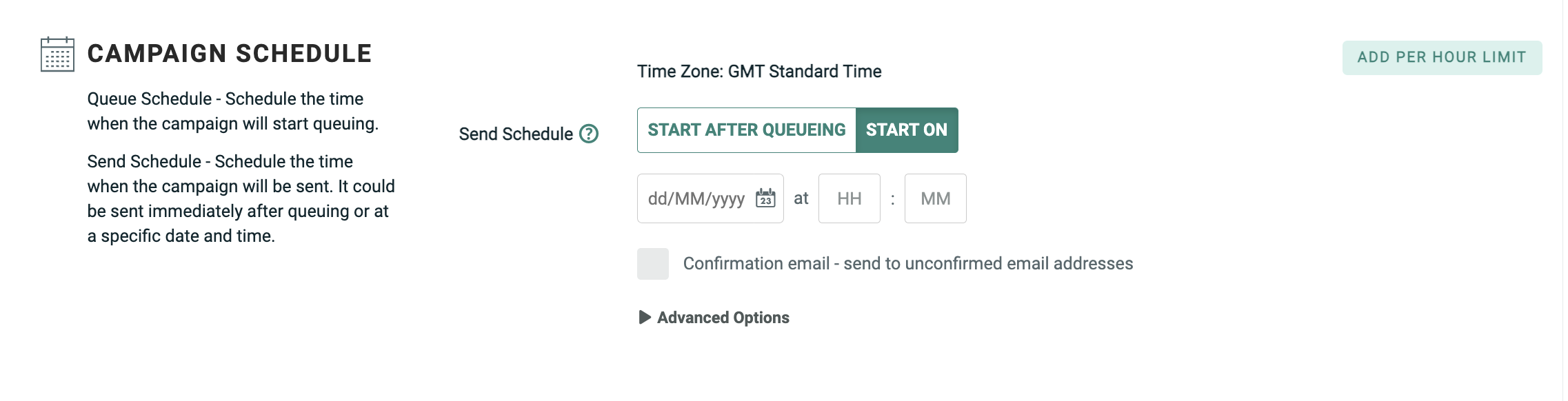1568x401 pixels.
Task: Click the 'at' text between date and time
Action: coord(801,198)
